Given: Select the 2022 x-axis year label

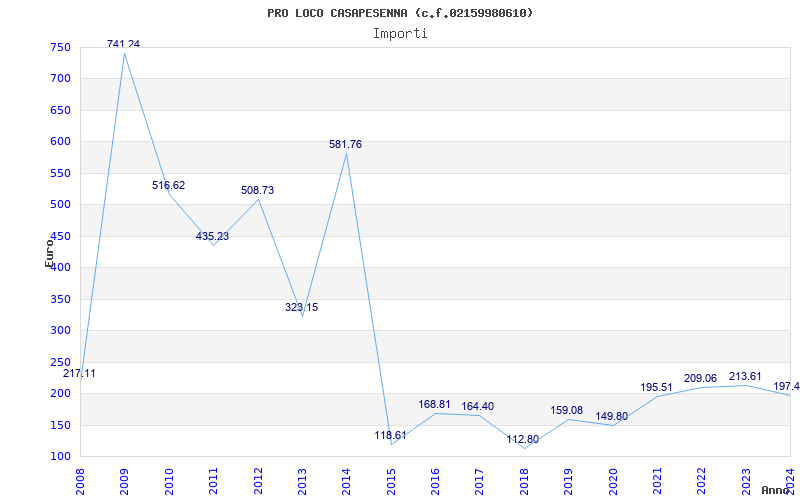Looking at the screenshot, I should pos(701,481).
